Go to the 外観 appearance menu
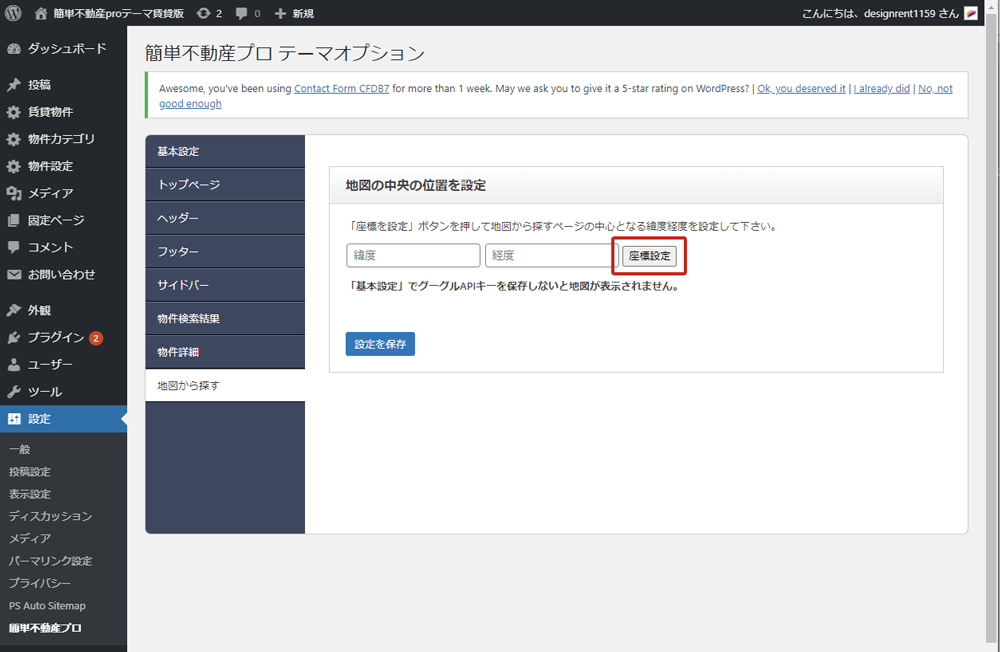 (x=39, y=310)
